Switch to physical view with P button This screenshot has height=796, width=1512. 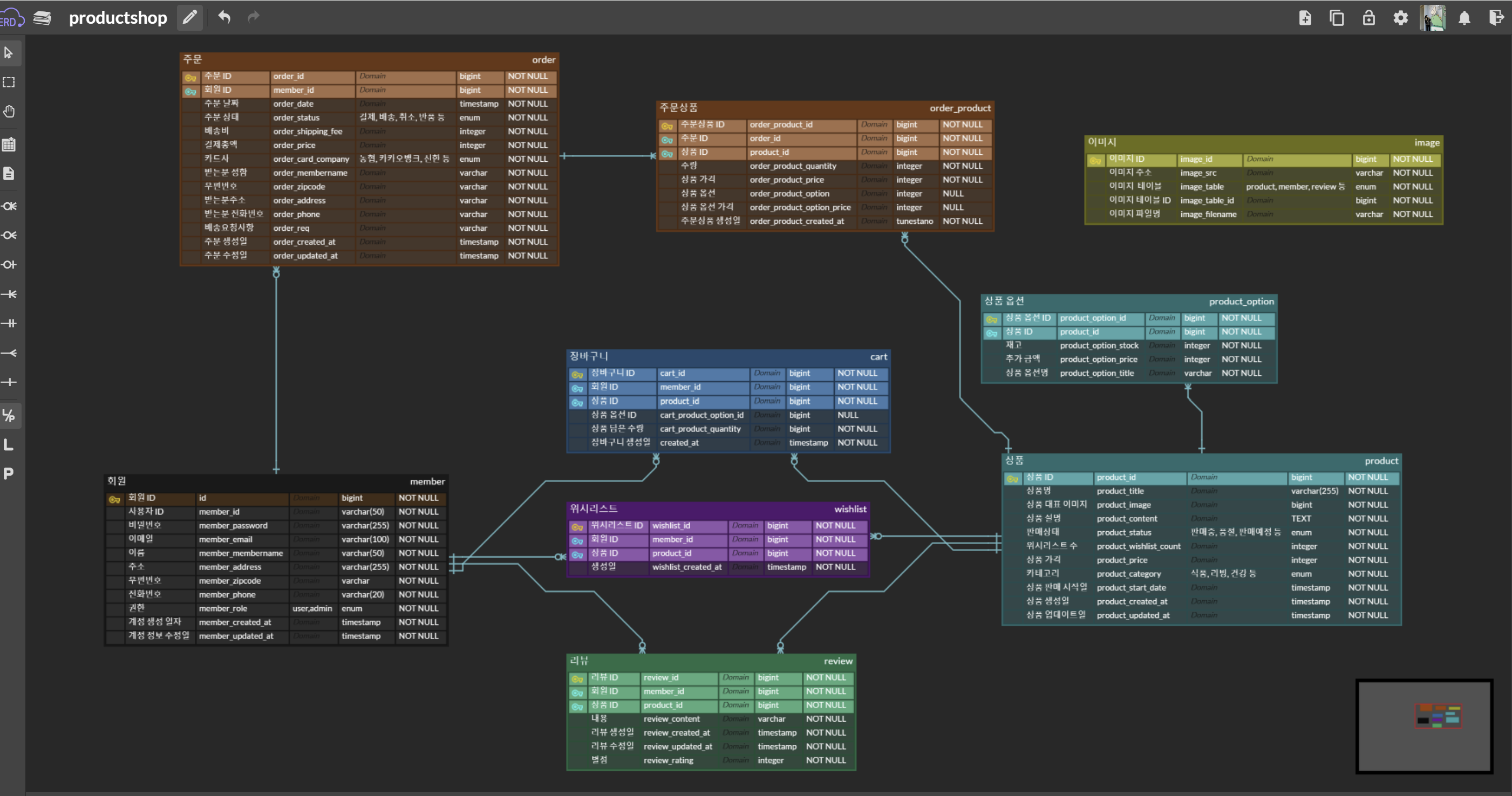9,474
